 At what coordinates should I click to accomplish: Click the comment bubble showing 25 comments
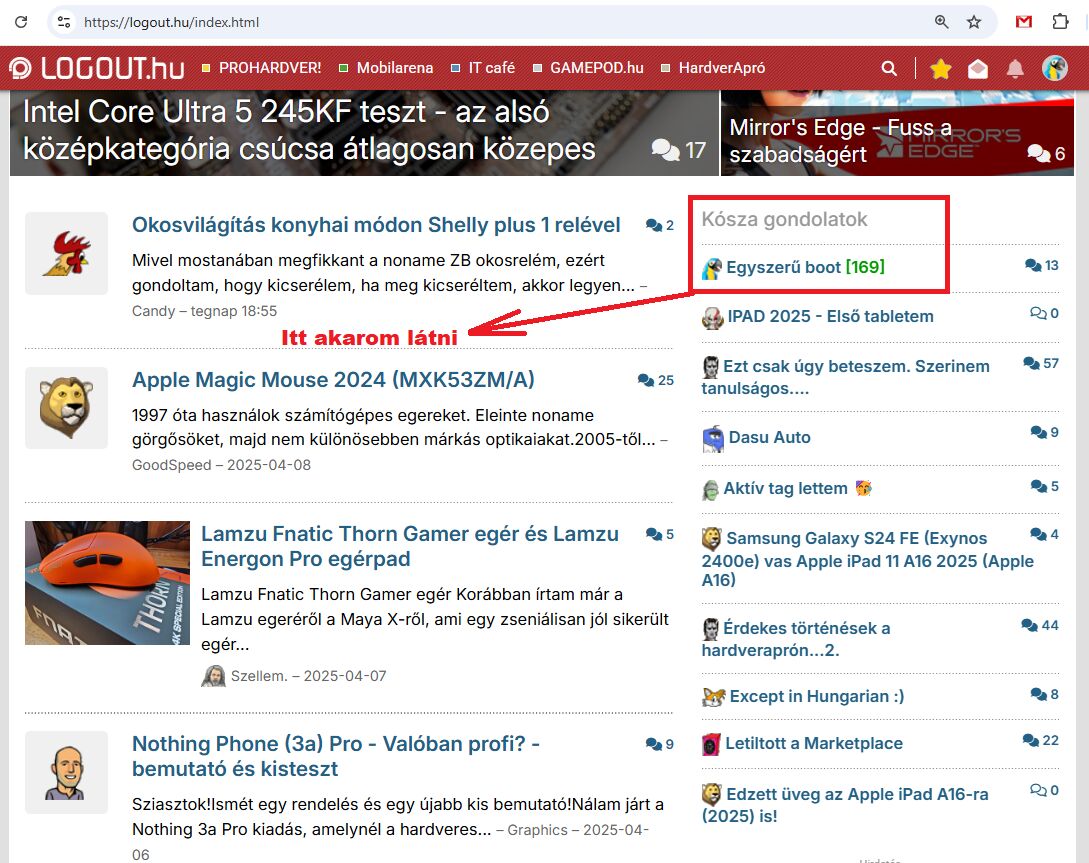click(x=656, y=380)
